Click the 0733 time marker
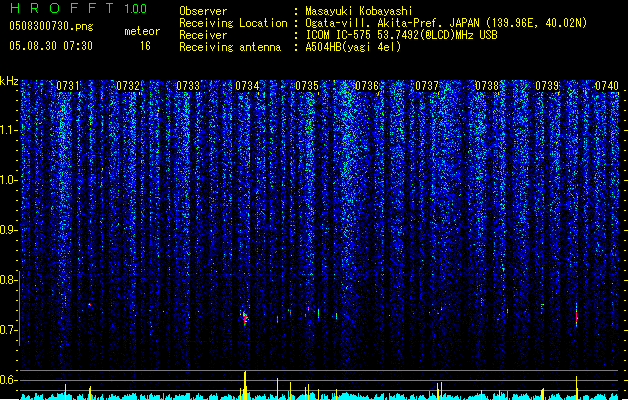Viewport: 629px width, 400px height. pos(188,86)
